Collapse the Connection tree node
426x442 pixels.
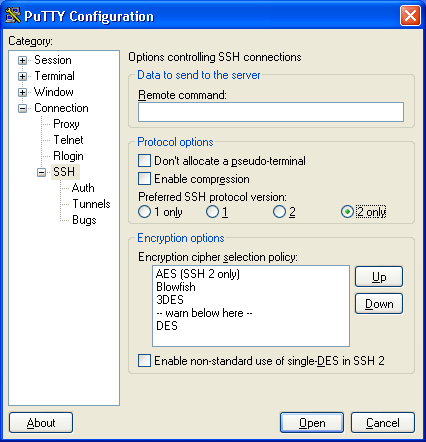coord(22,108)
